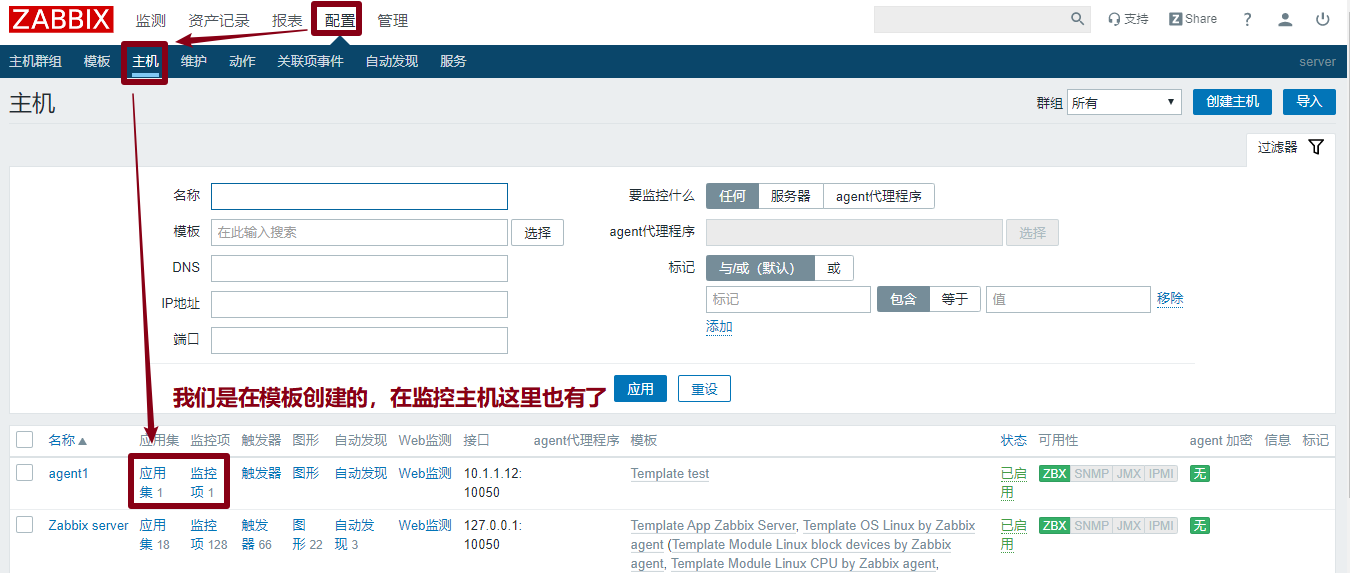
Task: Click the 名称 filter input
Action: pyautogui.click(x=359, y=196)
